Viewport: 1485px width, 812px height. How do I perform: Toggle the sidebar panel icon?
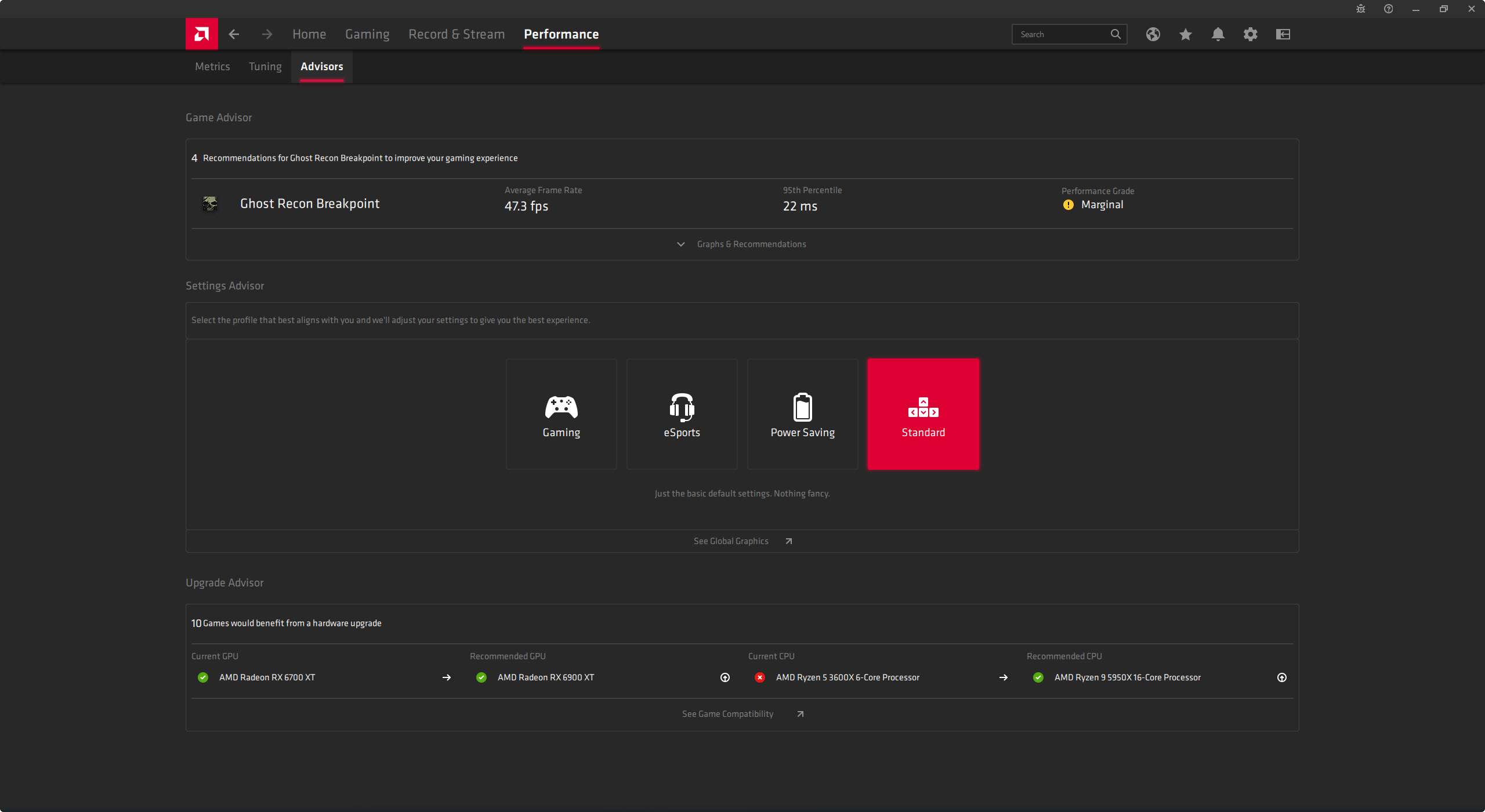tap(1283, 34)
